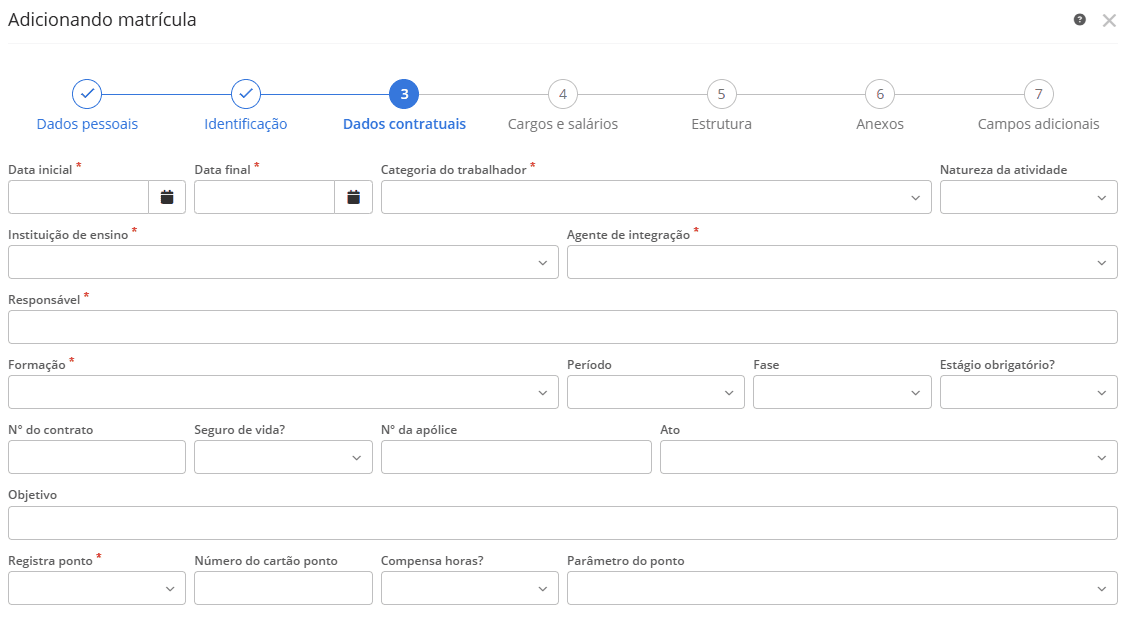This screenshot has height=621, width=1126.
Task: Click the help question mark icon
Action: (x=1079, y=19)
